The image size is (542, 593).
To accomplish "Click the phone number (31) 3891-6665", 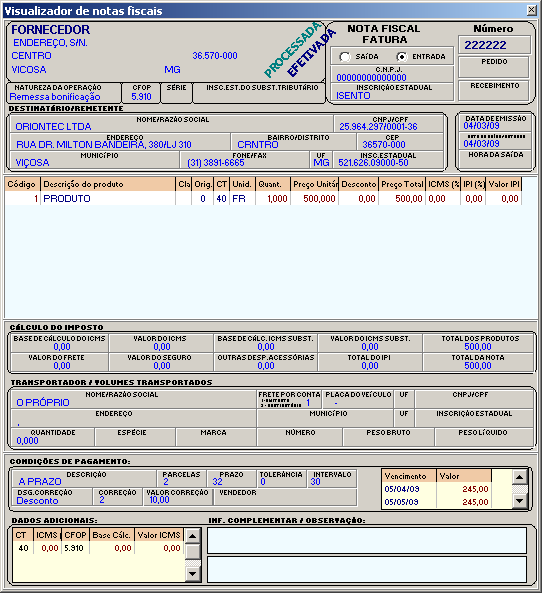I will click(x=216, y=163).
